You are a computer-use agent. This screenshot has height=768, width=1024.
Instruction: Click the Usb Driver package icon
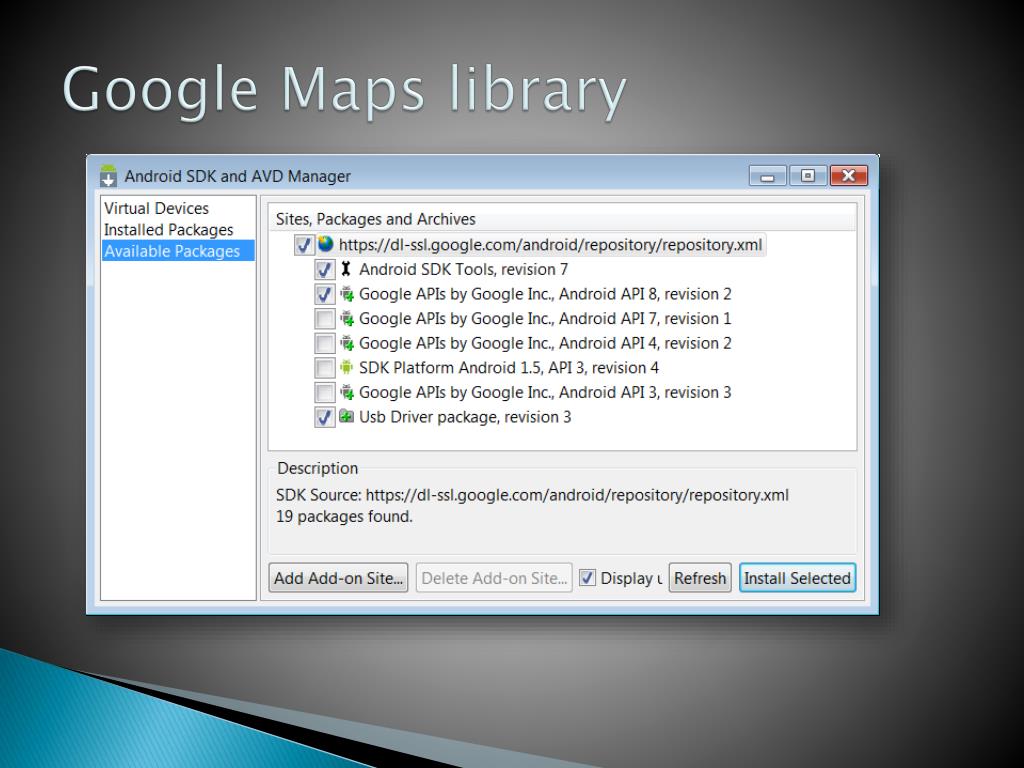coord(347,417)
